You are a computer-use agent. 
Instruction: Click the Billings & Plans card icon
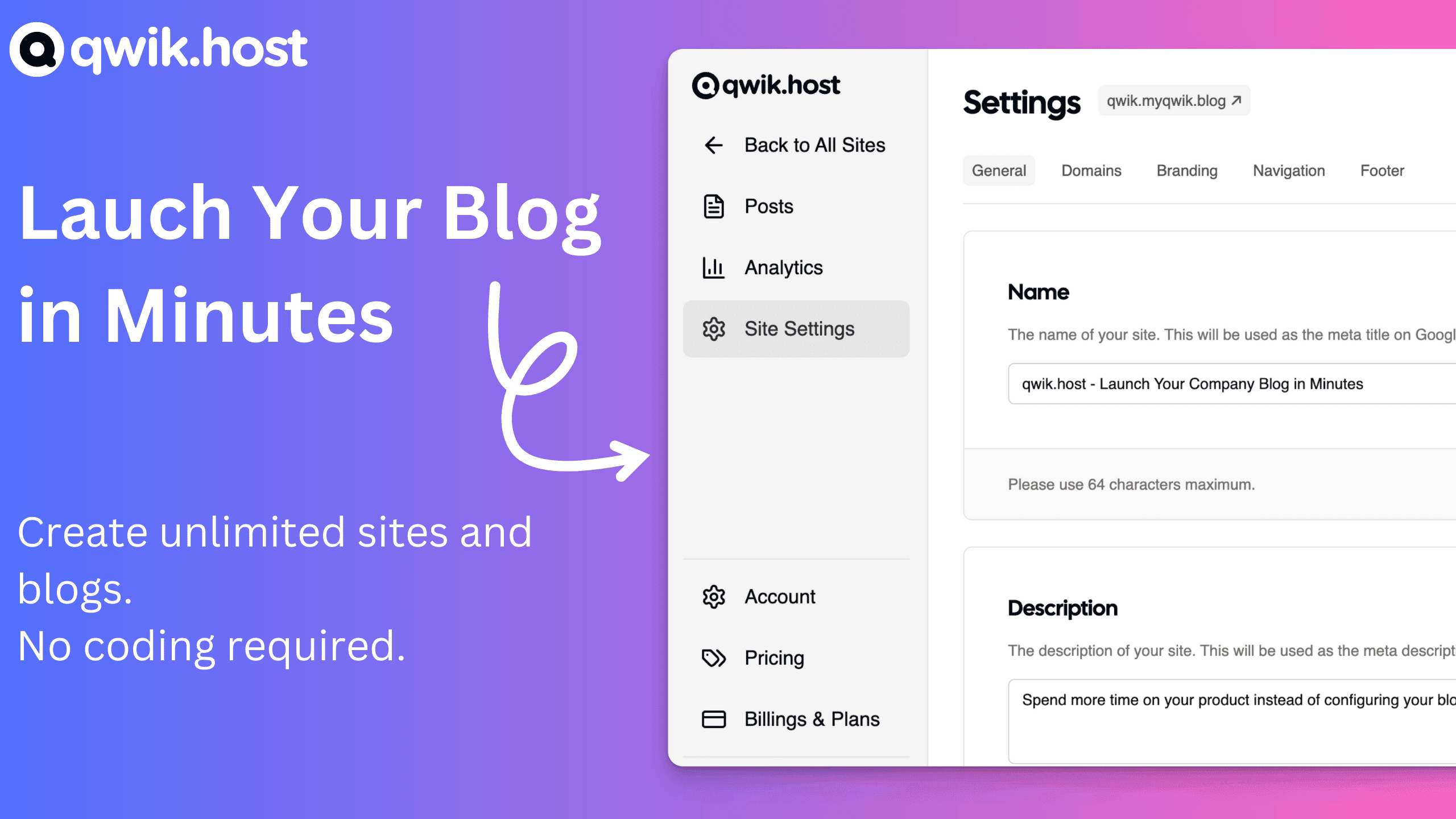click(x=713, y=718)
